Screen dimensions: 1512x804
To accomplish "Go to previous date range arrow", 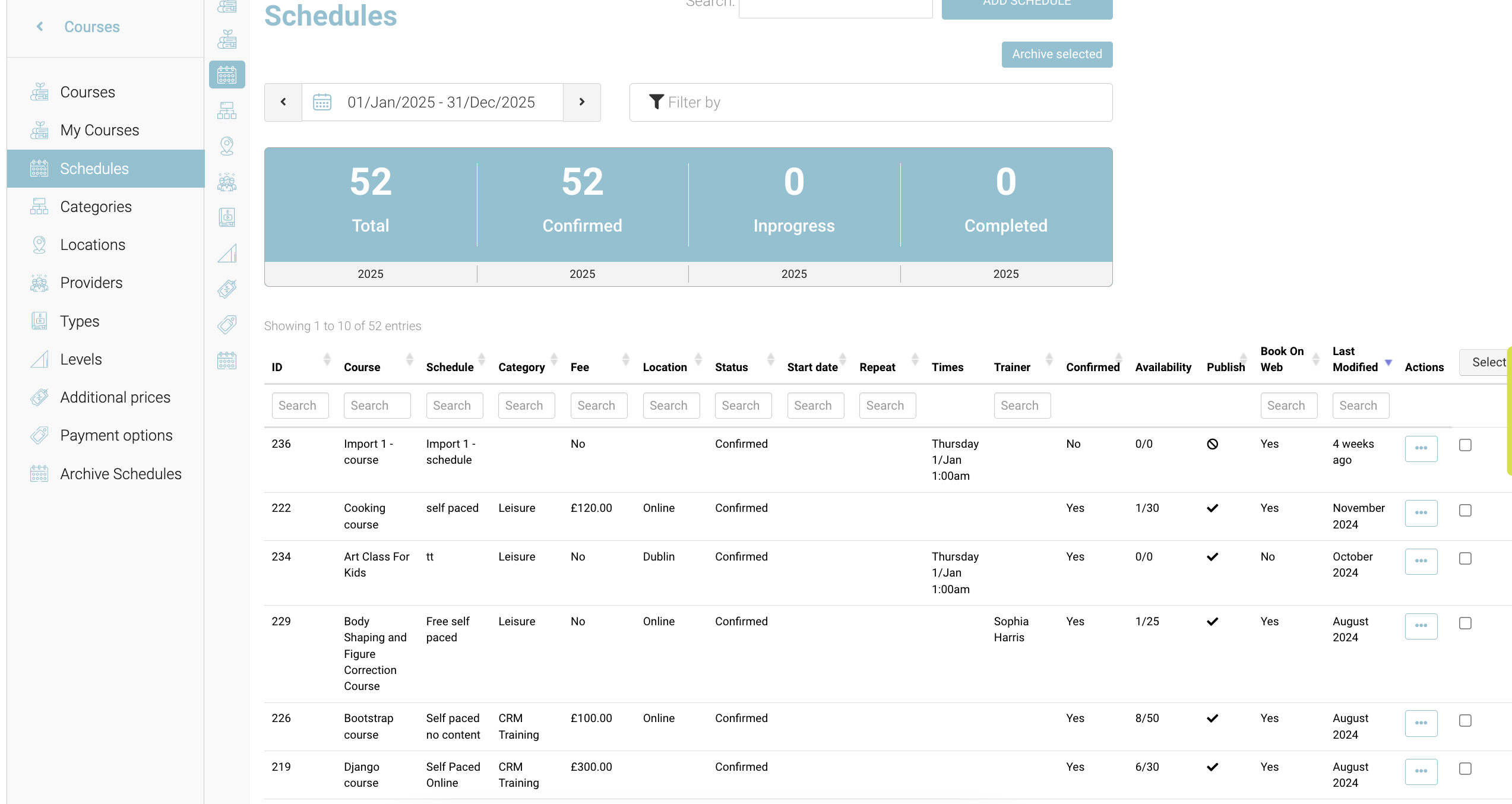I will click(x=283, y=102).
